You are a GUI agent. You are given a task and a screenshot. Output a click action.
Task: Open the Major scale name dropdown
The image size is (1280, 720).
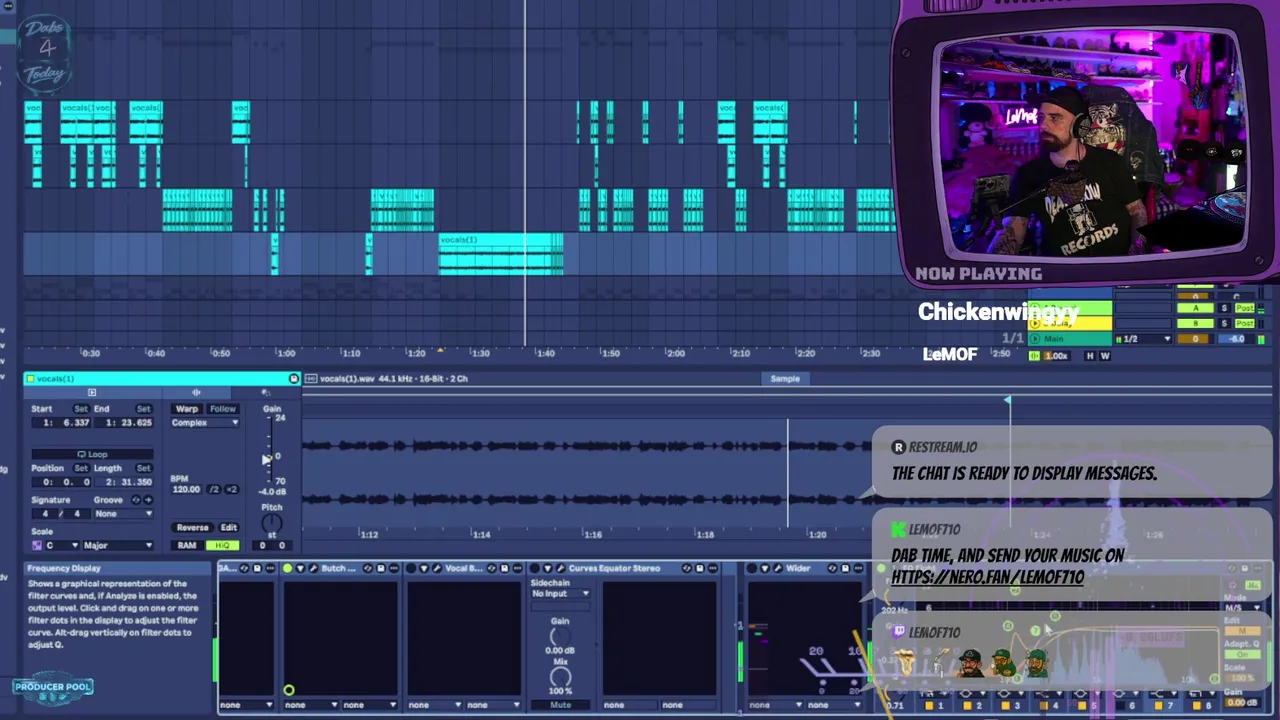tap(118, 546)
